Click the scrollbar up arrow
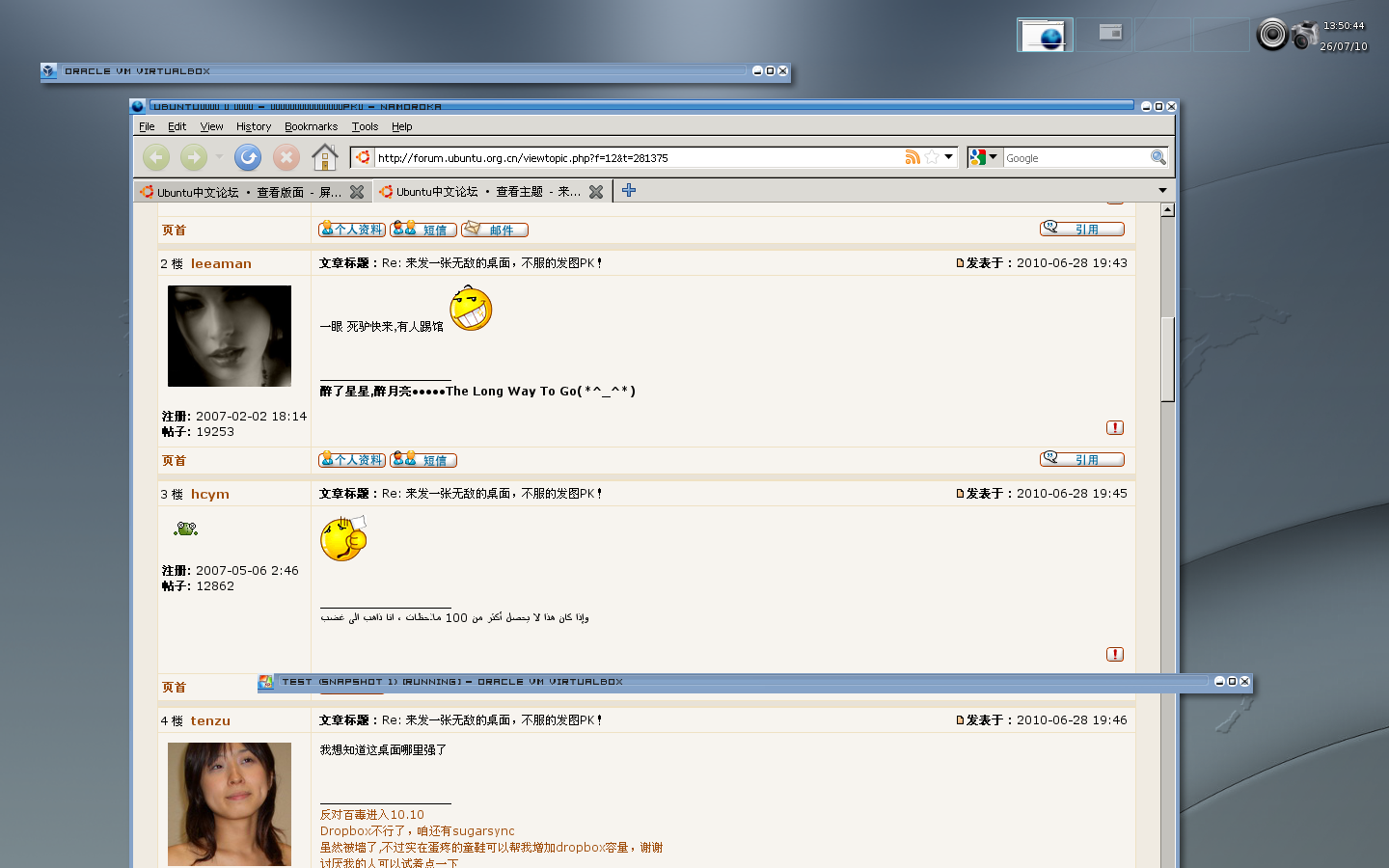Viewport: 1389px width, 868px height. [x=1167, y=209]
